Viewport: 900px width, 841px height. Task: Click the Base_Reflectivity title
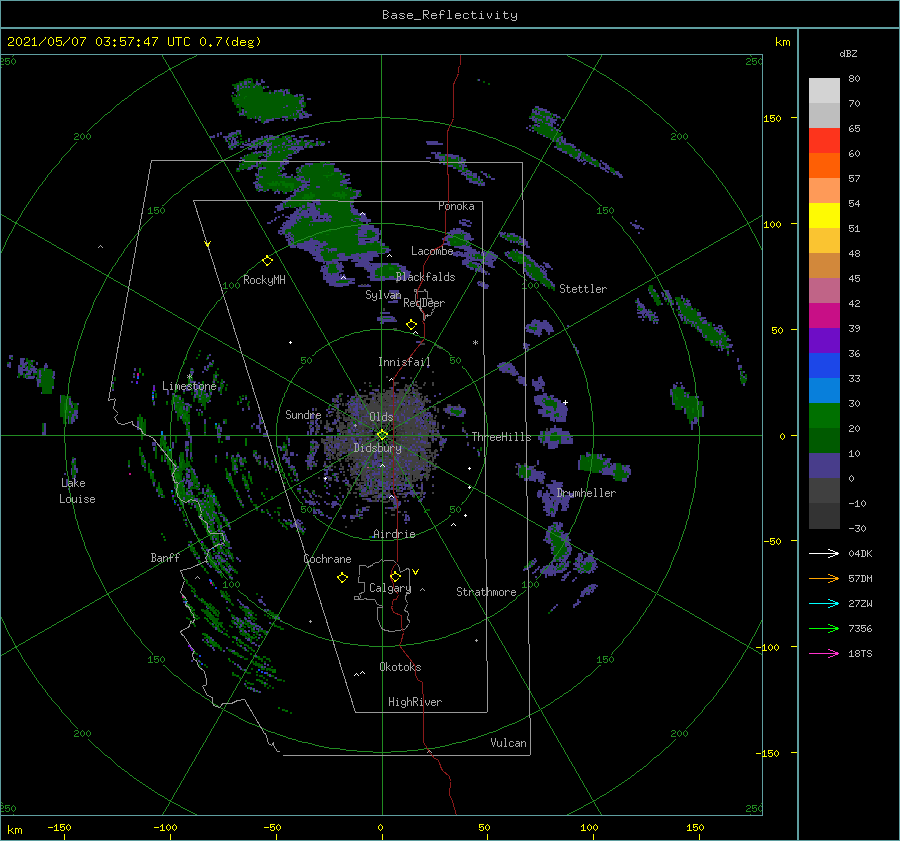pos(450,15)
